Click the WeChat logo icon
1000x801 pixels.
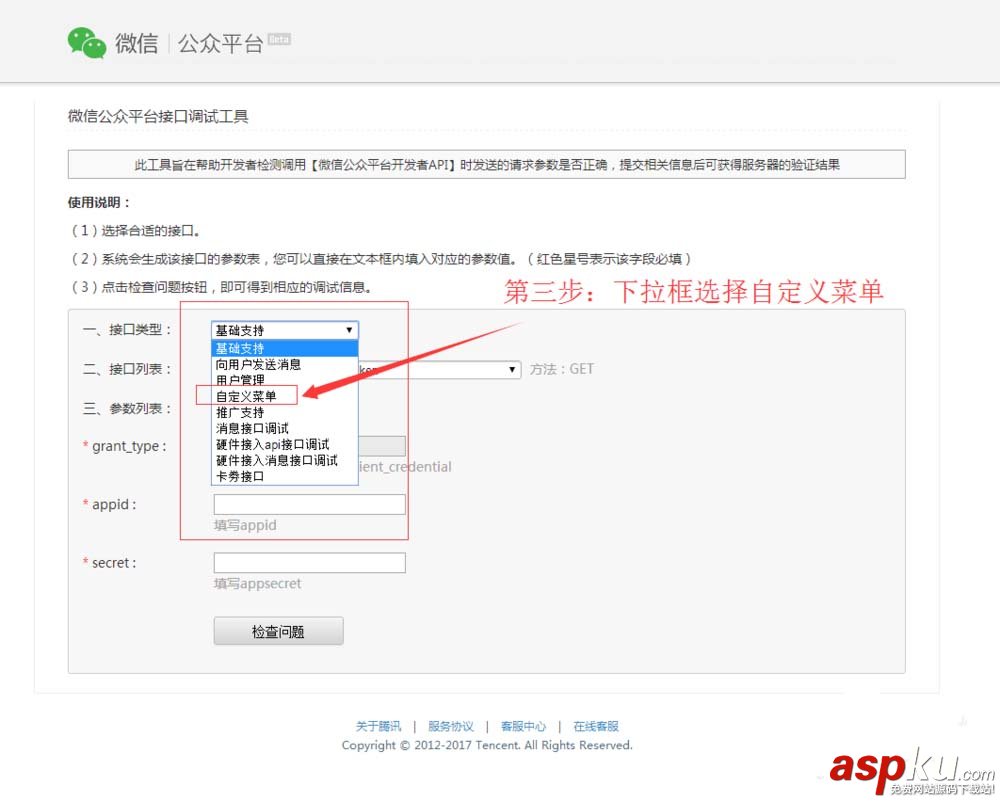[x=86, y=41]
